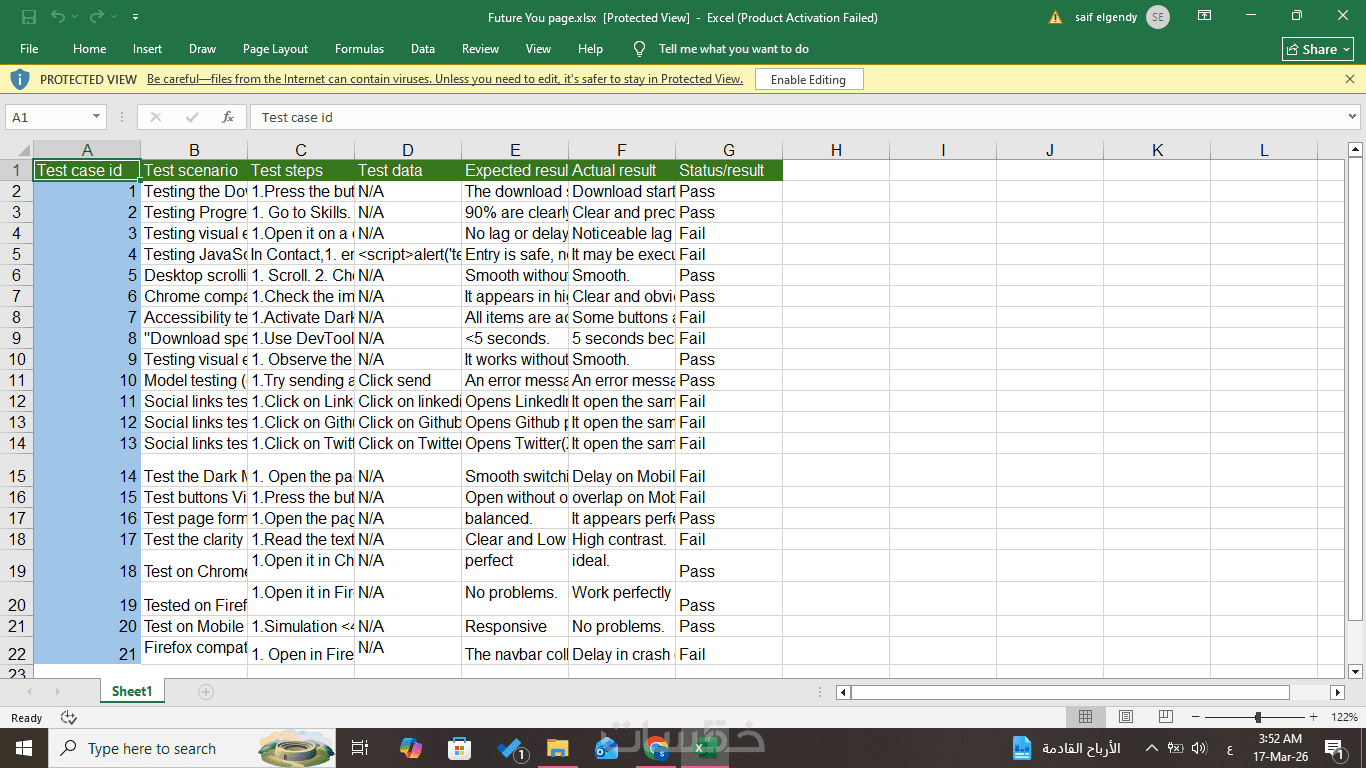Screen dimensions: 1366x768
Task: Open Copilot from the taskbar
Action: [410, 748]
